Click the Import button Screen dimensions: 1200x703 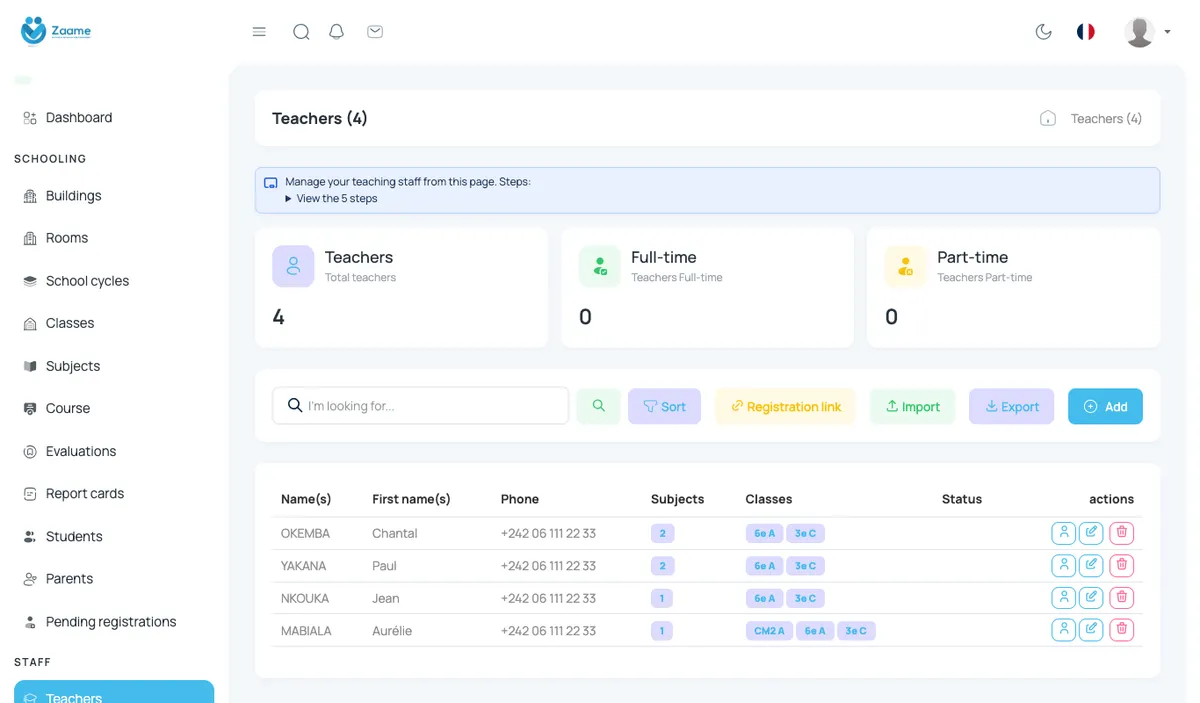point(912,406)
